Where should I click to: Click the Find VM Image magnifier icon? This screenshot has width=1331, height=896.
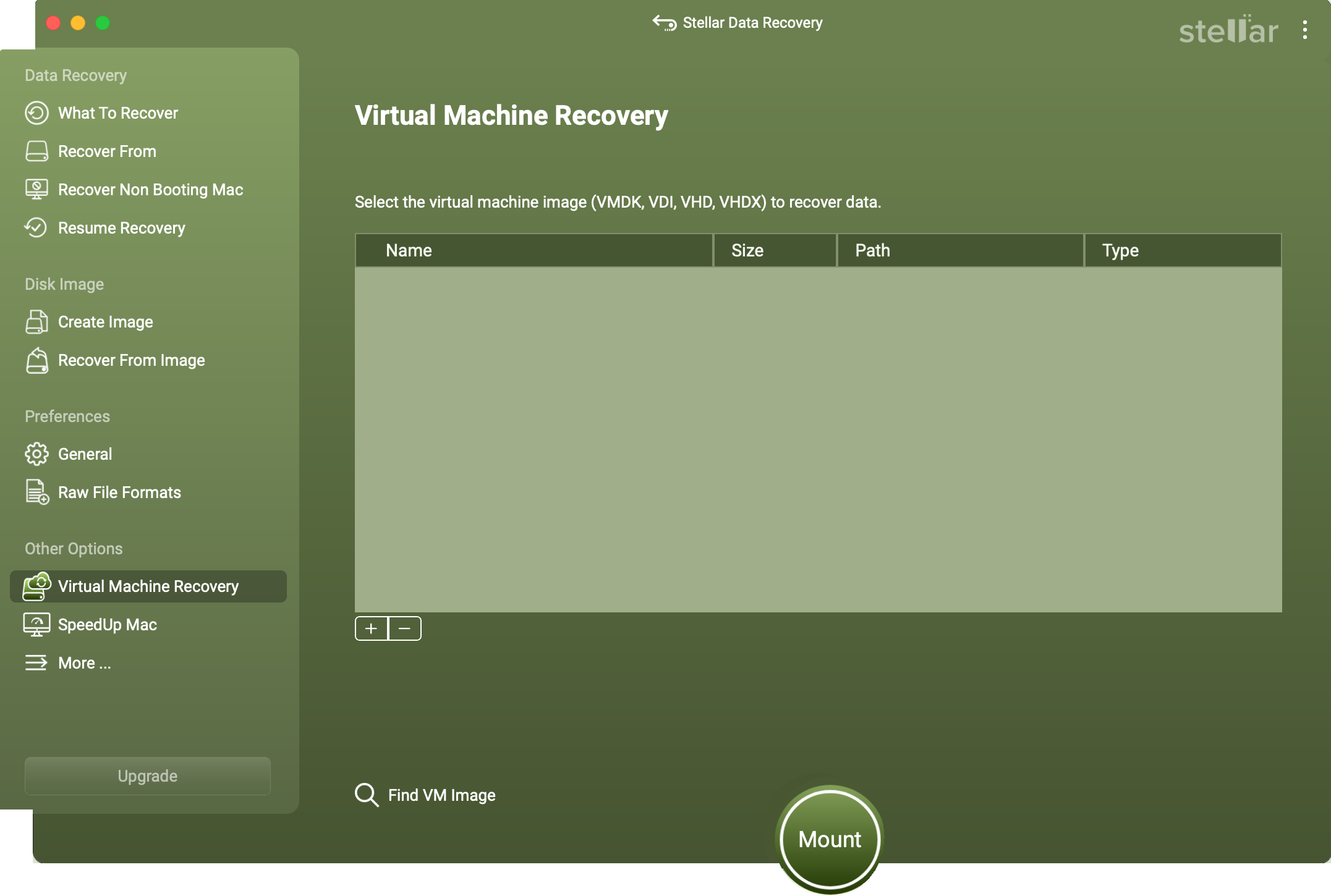[367, 795]
